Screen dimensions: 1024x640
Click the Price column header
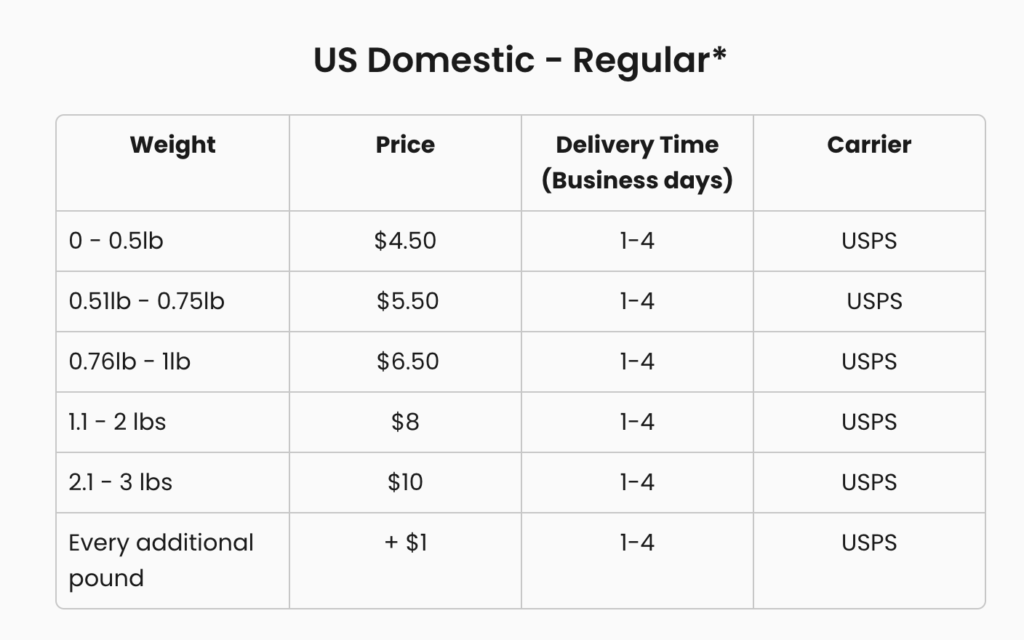click(405, 145)
